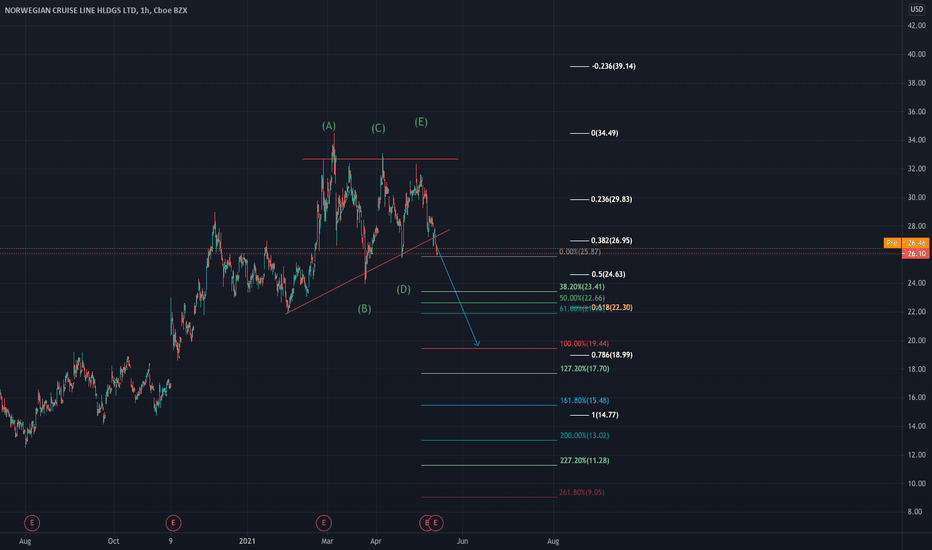Viewport: 932px width, 550px height.
Task: Click the red 26.10 last price tag
Action: 915,254
